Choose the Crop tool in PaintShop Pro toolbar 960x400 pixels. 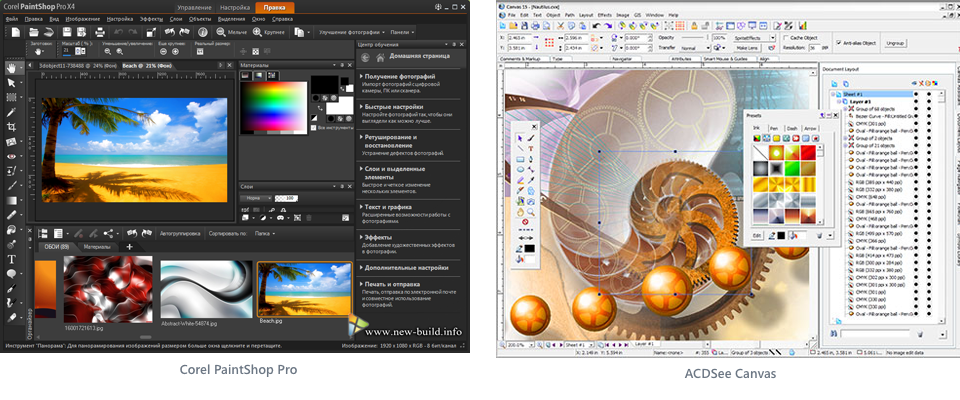(x=11, y=127)
